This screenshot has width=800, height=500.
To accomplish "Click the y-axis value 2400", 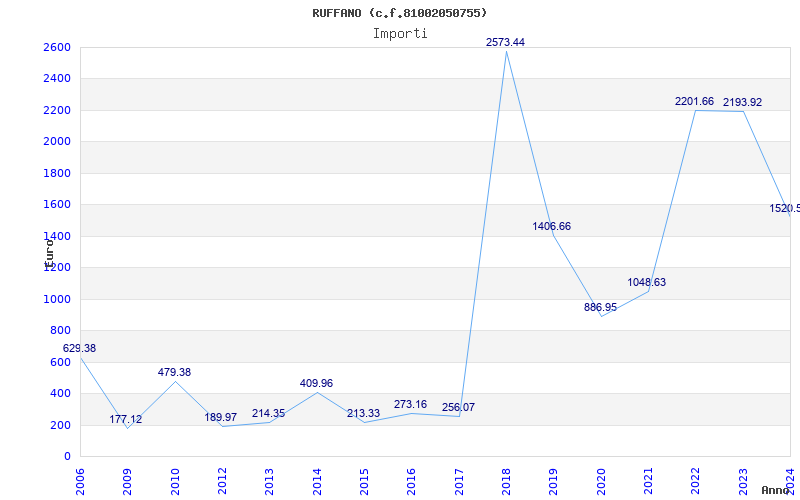I will 57,79.
